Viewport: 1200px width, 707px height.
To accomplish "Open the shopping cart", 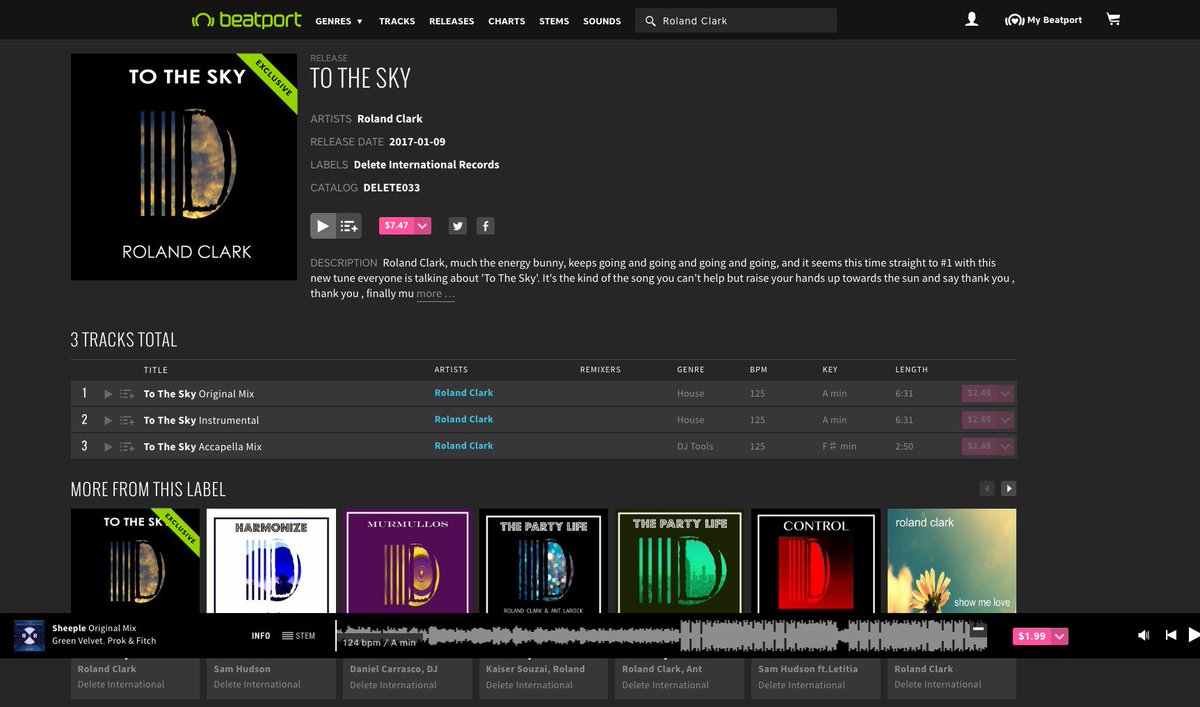I will (x=1113, y=20).
